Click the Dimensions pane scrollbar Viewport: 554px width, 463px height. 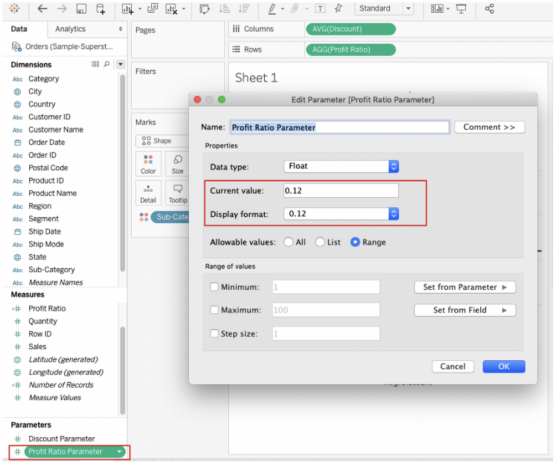[122, 173]
